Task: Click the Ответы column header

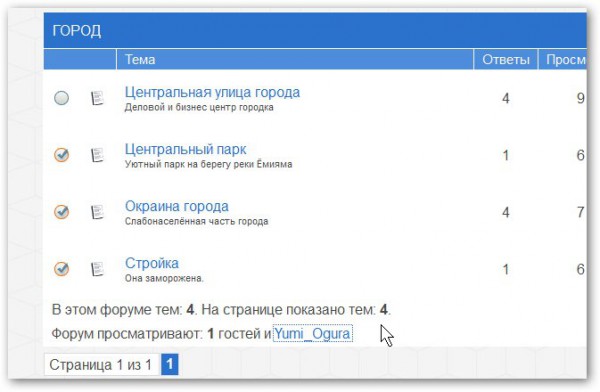Action: pos(506,60)
